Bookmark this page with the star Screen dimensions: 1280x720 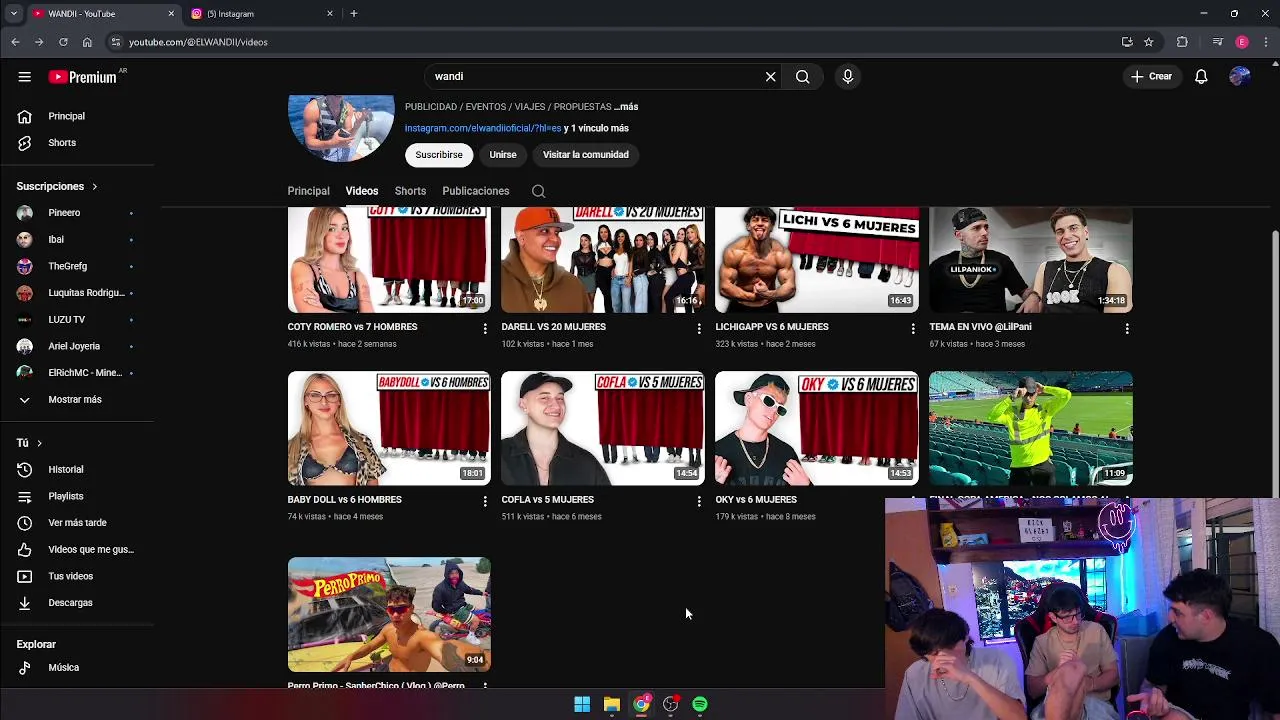coord(1149,42)
